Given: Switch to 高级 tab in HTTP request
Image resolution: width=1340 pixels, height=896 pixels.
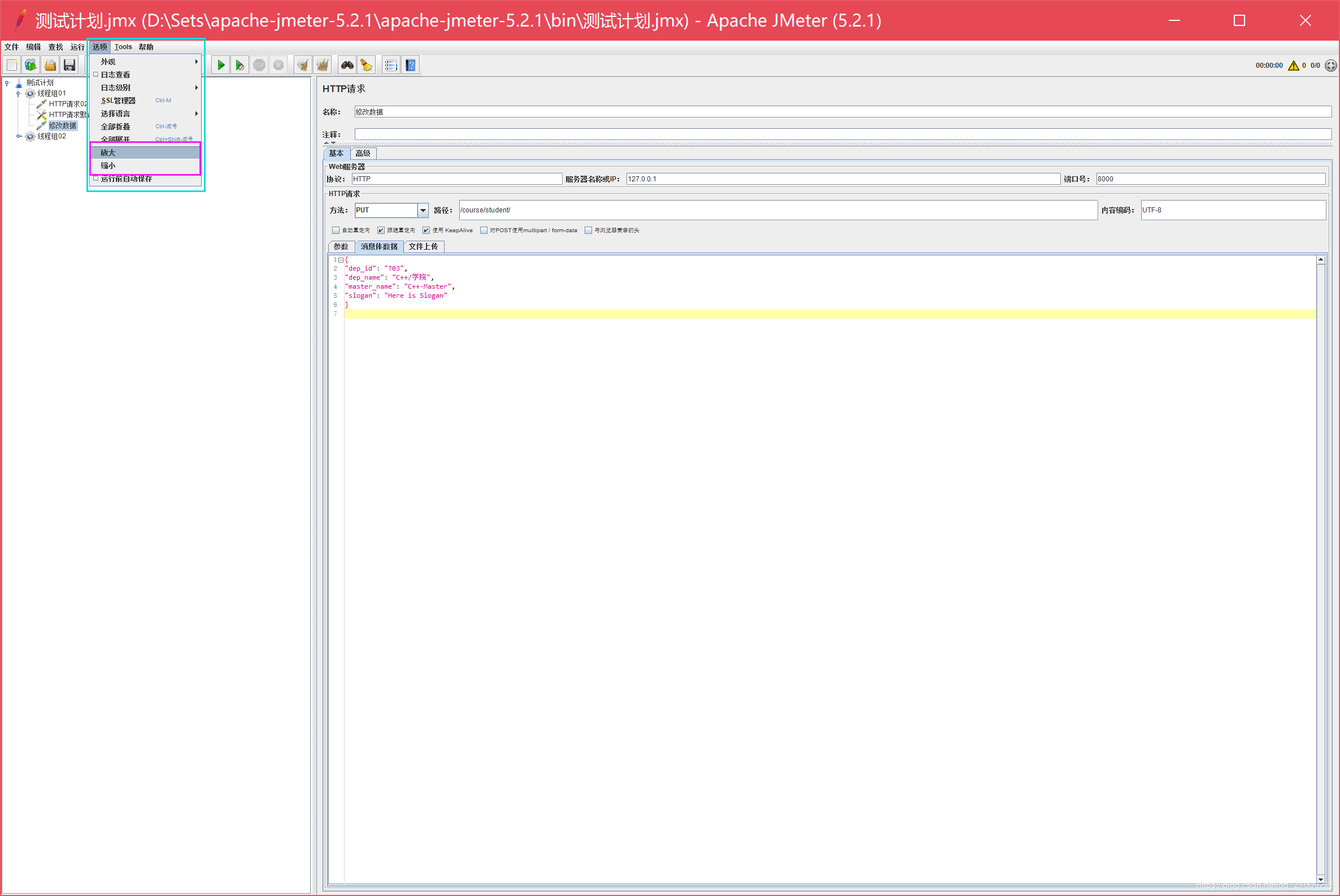Looking at the screenshot, I should click(362, 153).
